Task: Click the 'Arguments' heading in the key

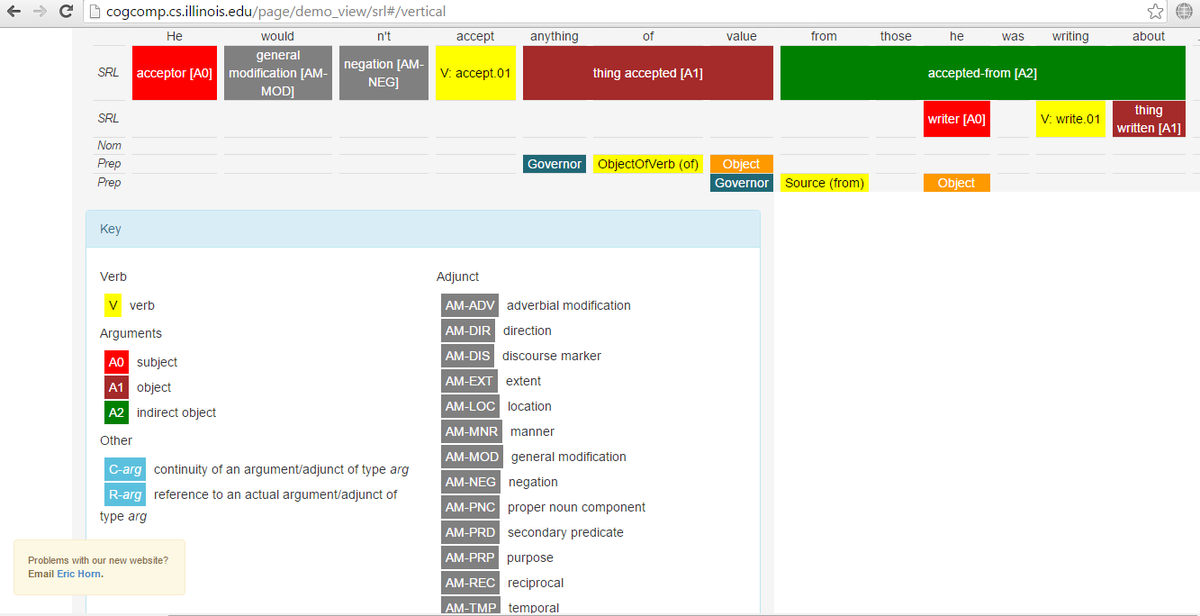Action: (x=131, y=333)
